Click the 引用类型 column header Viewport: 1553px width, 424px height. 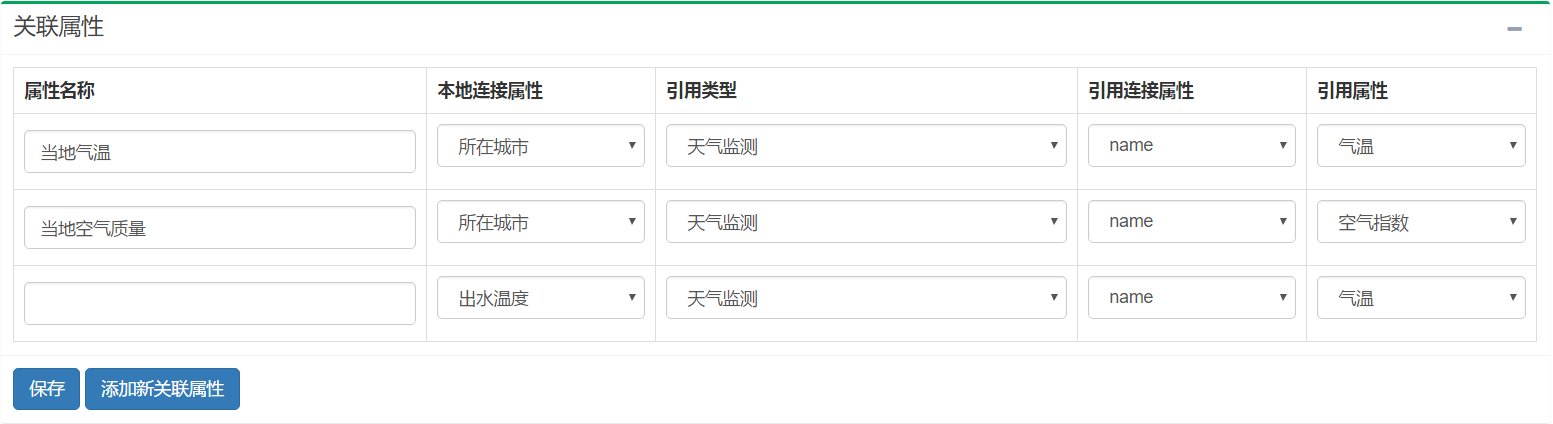(702, 91)
